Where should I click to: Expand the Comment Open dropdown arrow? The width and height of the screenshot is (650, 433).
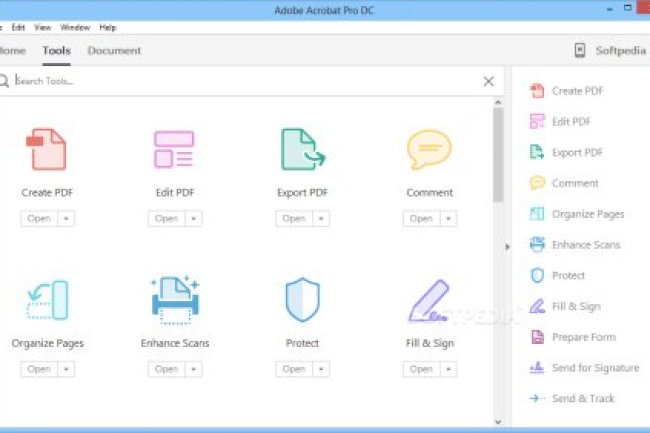click(x=449, y=218)
